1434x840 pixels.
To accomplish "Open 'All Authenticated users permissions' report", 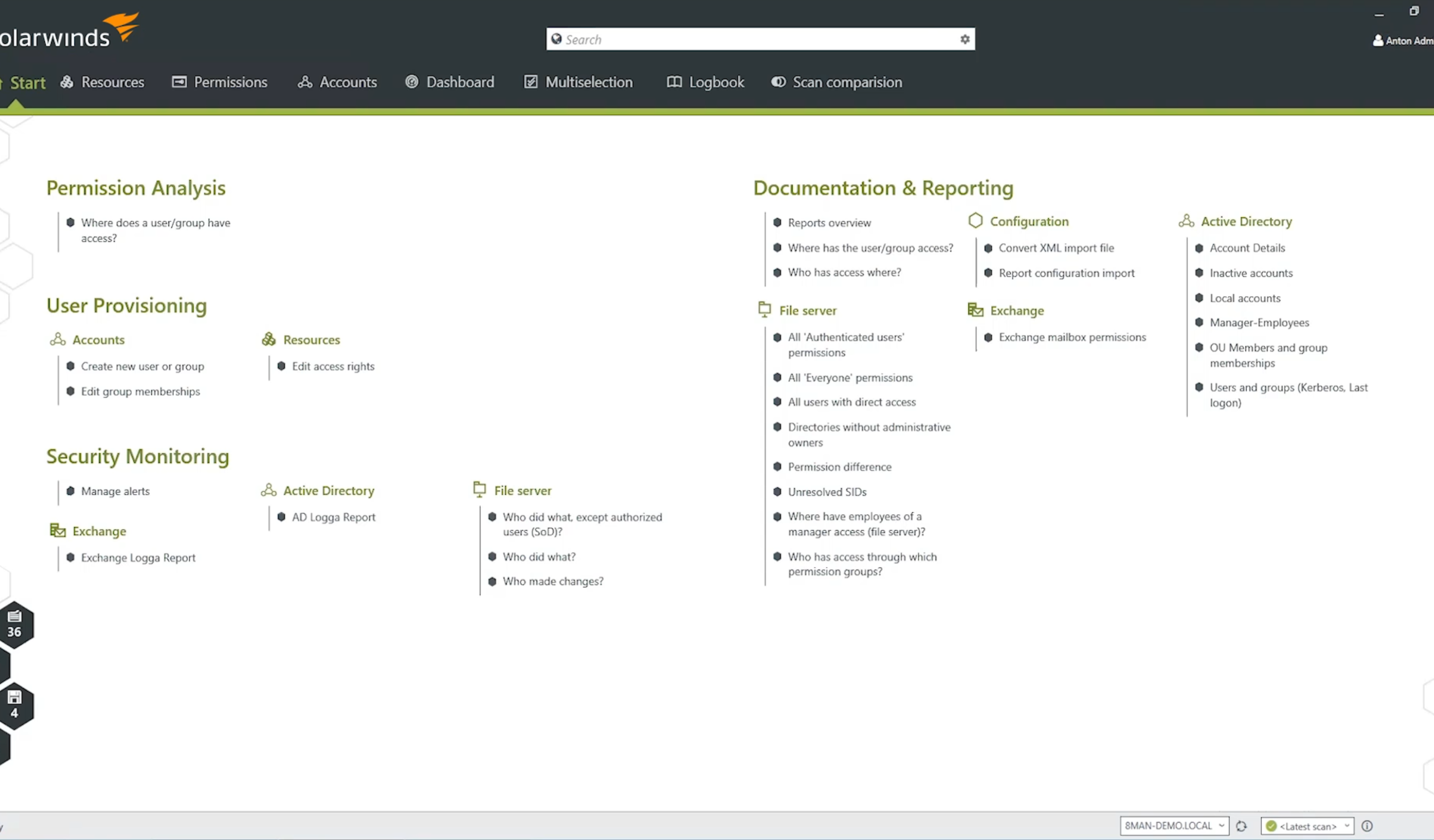I will [846, 345].
